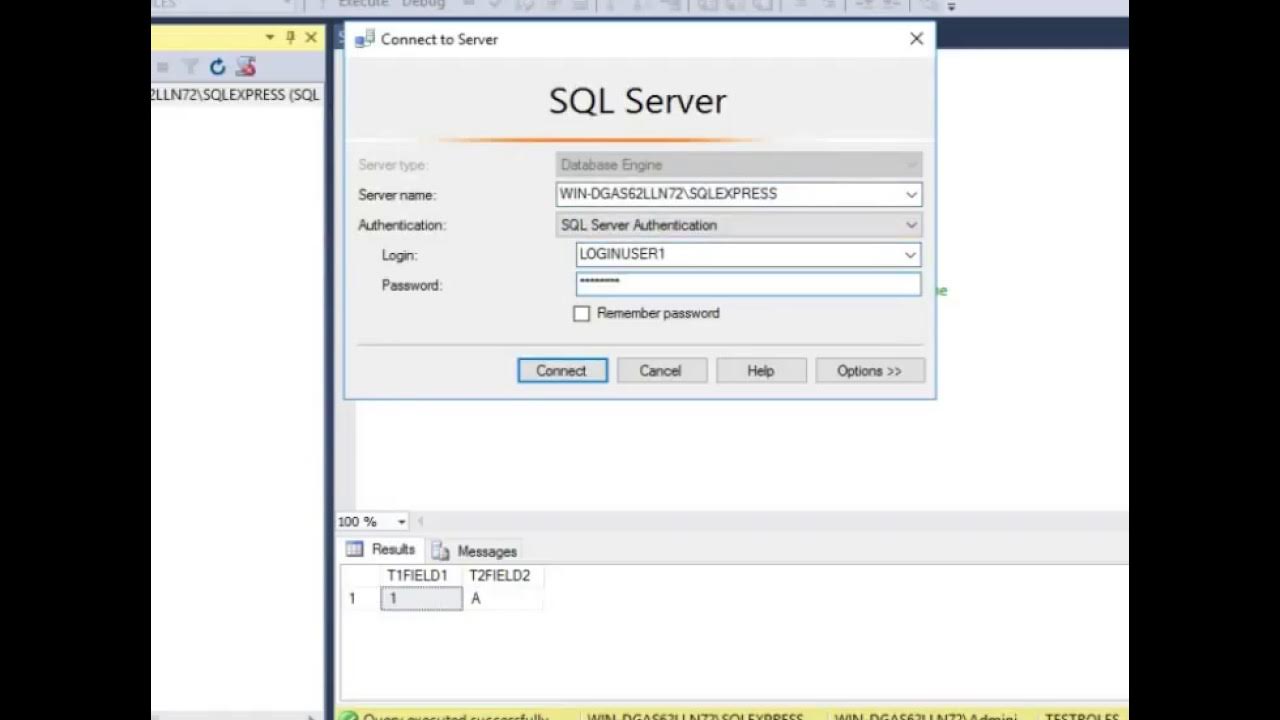The image size is (1280, 720).
Task: Click Debug in the top toolbar
Action: coord(423,4)
